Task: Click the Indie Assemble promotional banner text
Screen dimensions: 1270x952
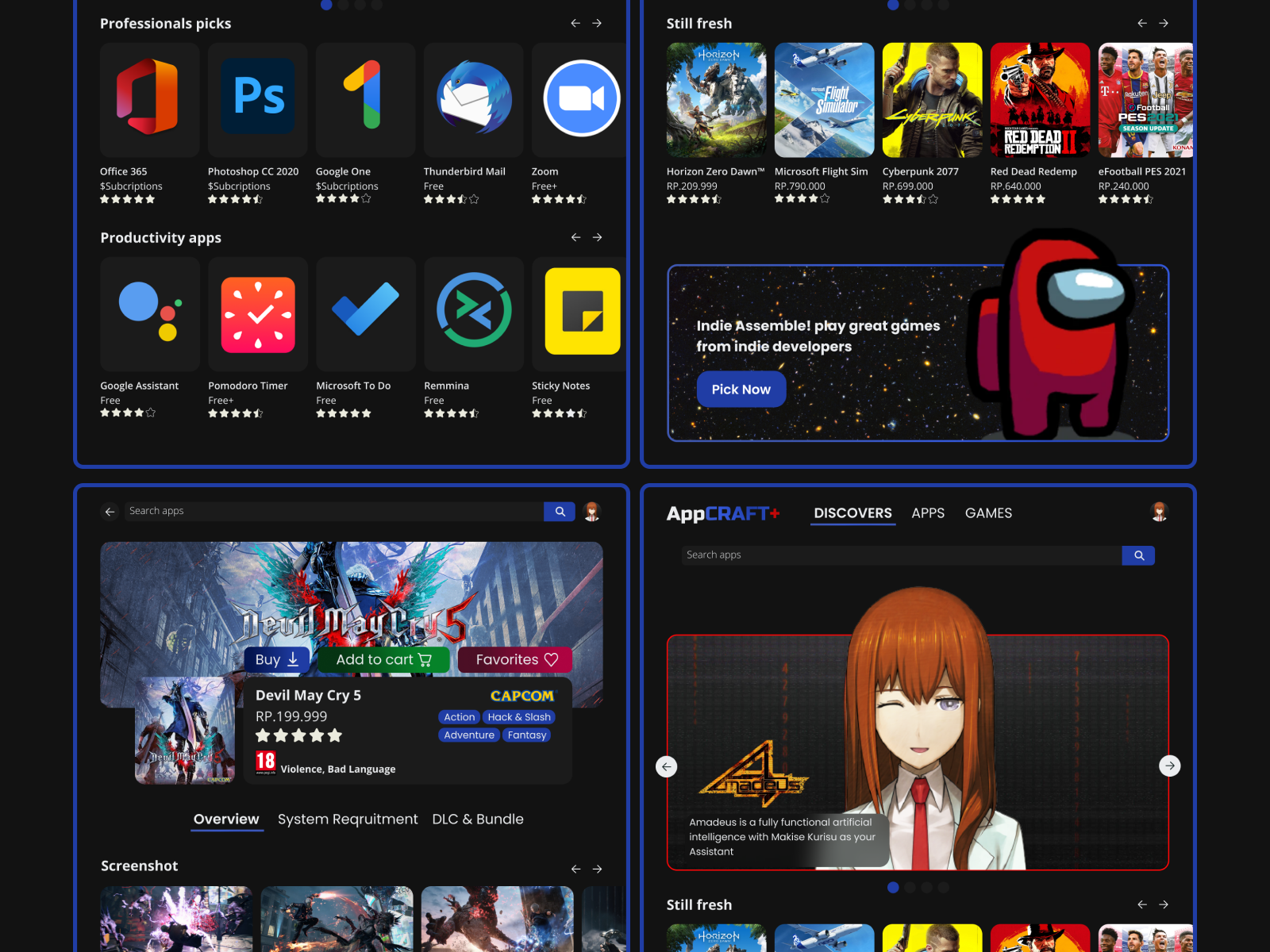Action: coord(818,336)
